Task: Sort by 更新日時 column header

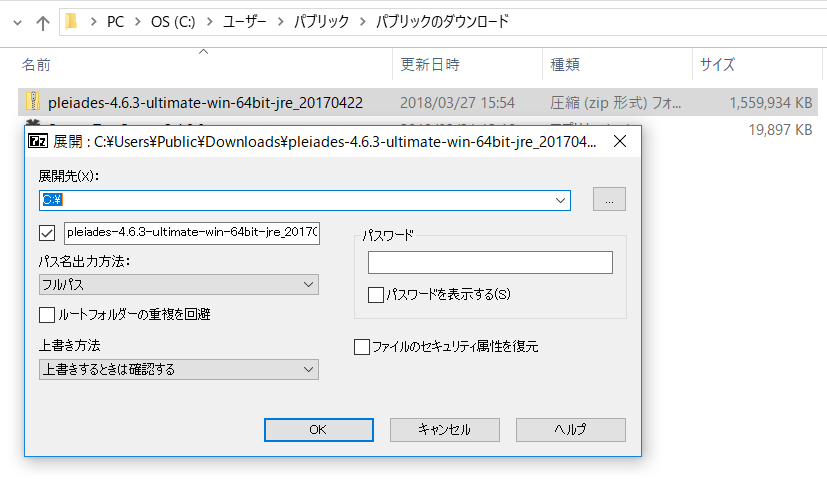Action: click(x=430, y=64)
